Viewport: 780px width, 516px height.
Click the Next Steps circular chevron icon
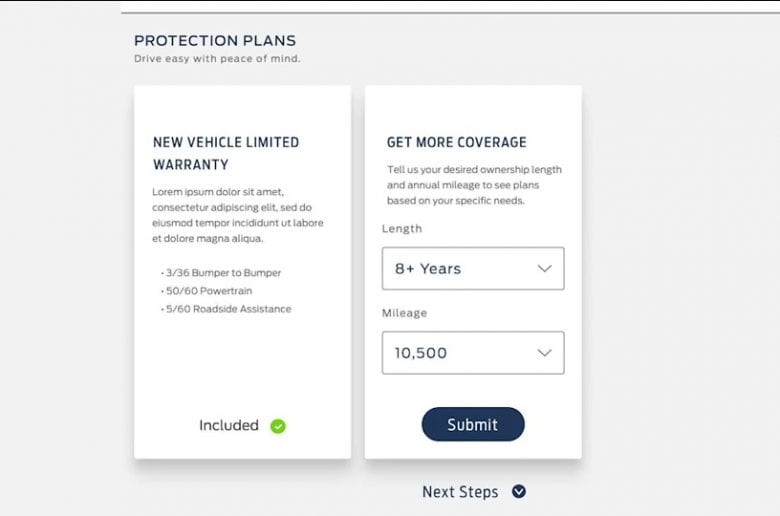[x=518, y=492]
